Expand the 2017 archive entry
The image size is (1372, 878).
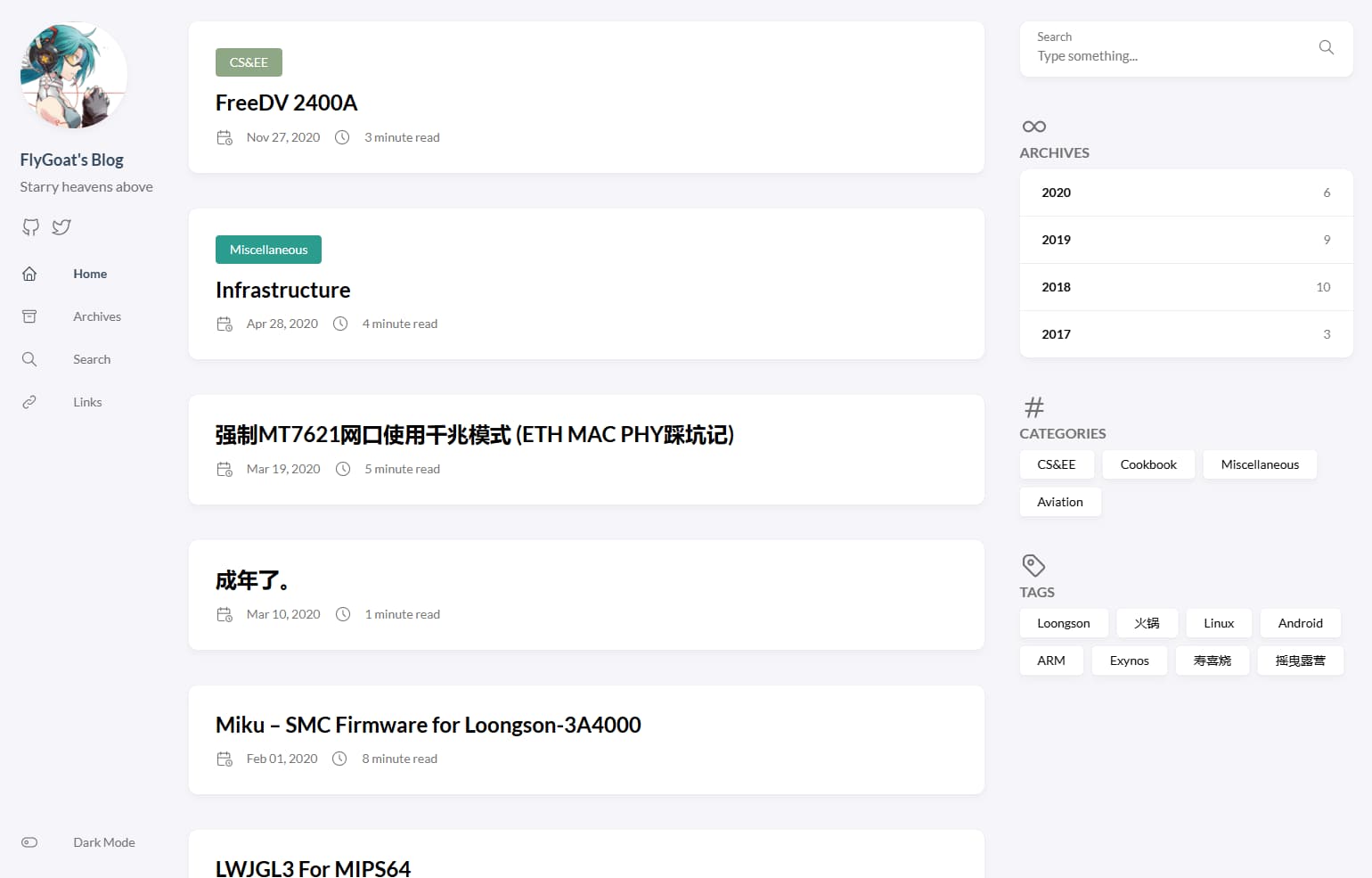point(1185,333)
